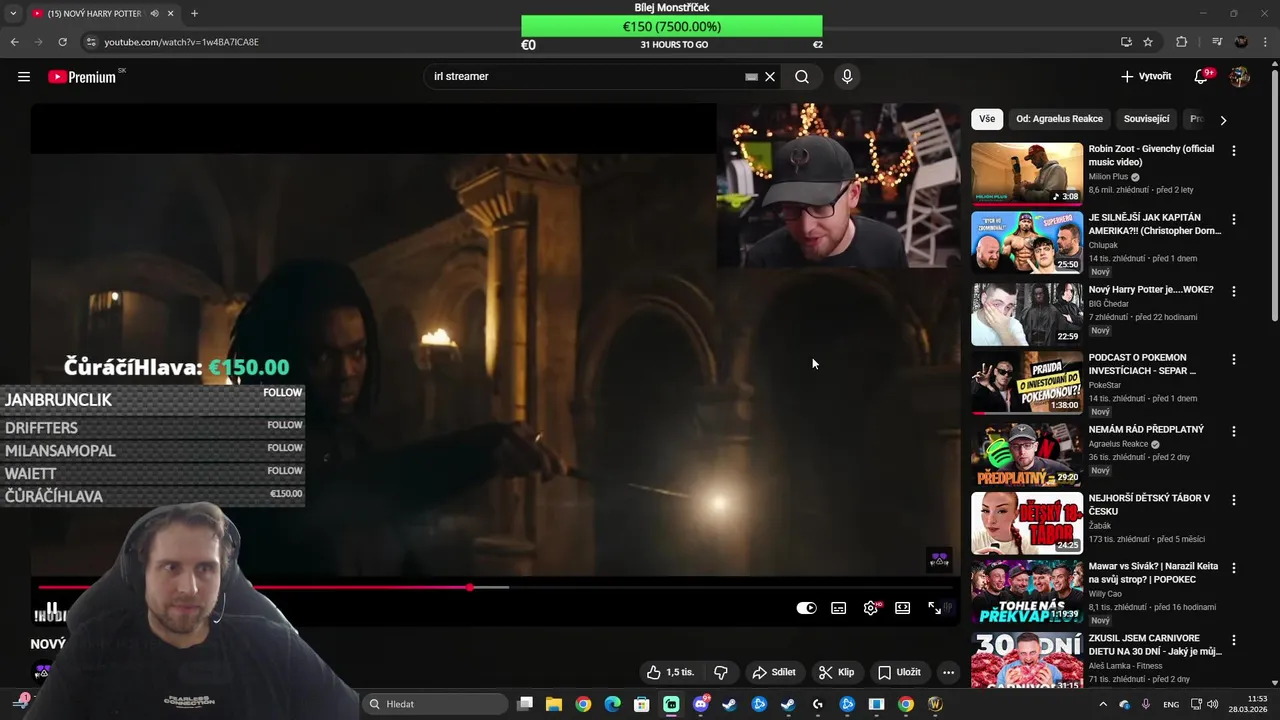The image size is (1280, 720).
Task: Bookmark page with the star icon
Action: [1148, 42]
